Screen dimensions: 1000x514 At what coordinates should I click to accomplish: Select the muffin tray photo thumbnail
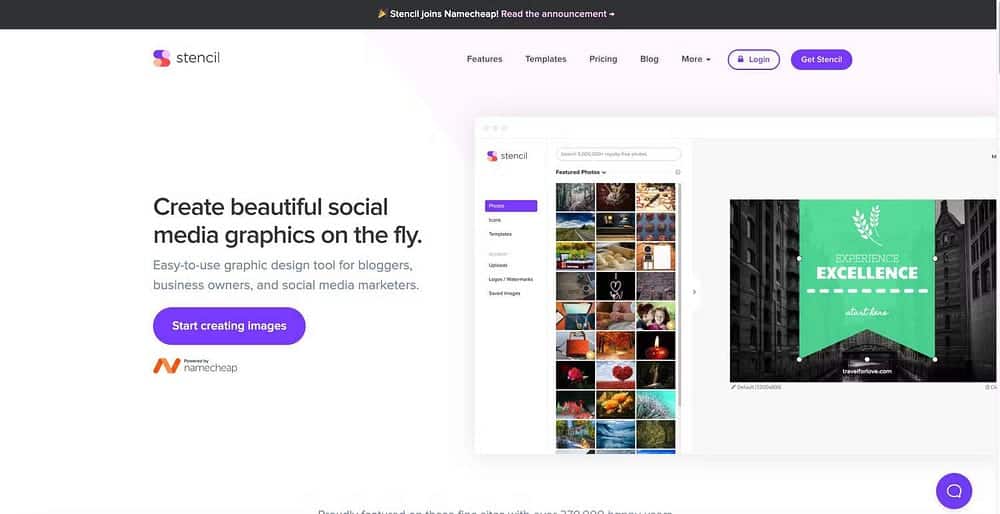(656, 226)
